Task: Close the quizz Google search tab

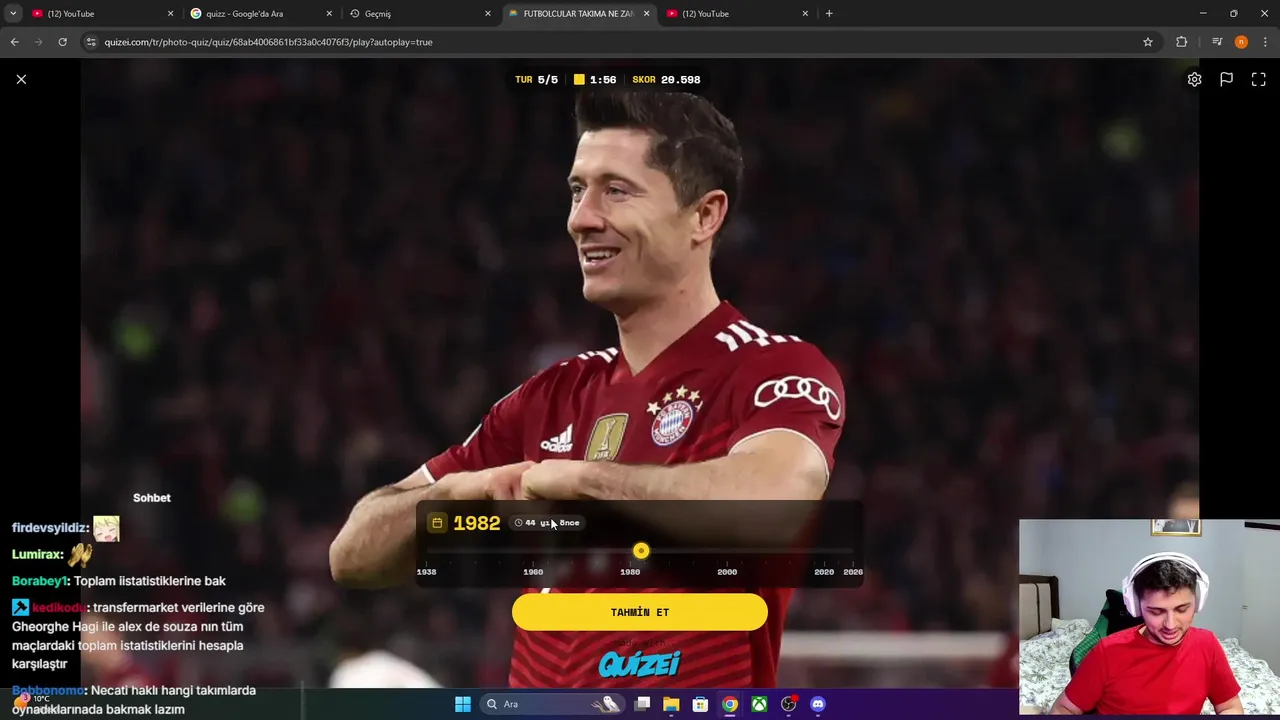Action: (x=329, y=14)
